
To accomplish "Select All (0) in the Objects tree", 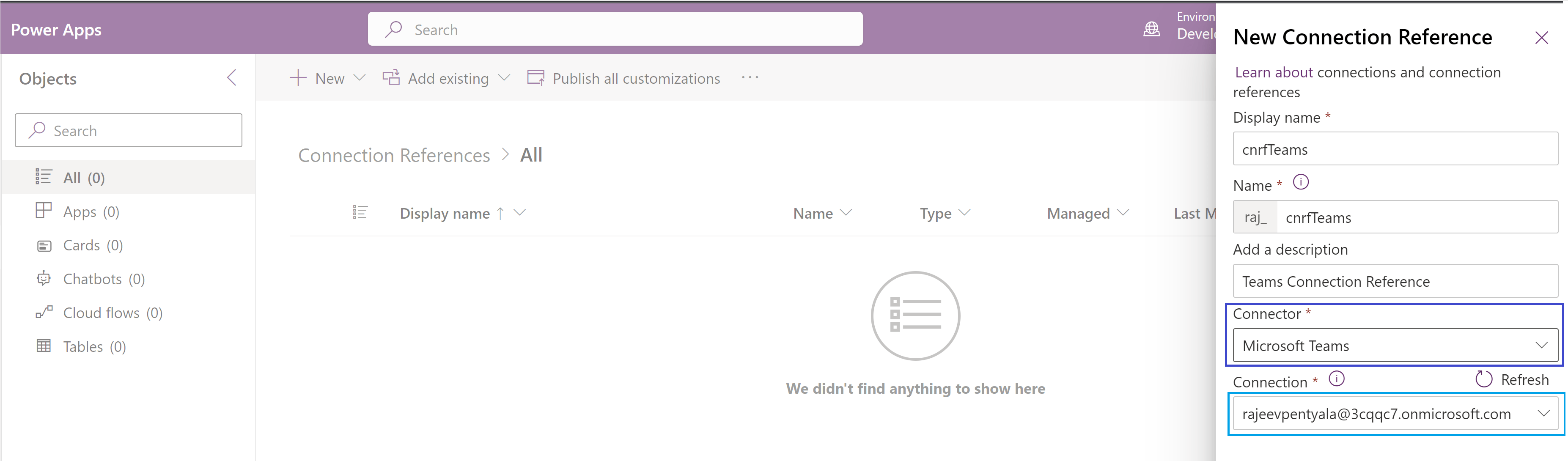I will click(129, 177).
